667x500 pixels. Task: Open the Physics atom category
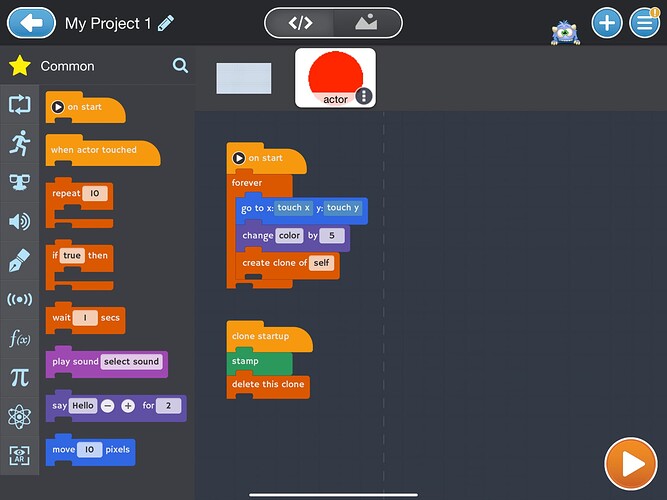pos(20,417)
